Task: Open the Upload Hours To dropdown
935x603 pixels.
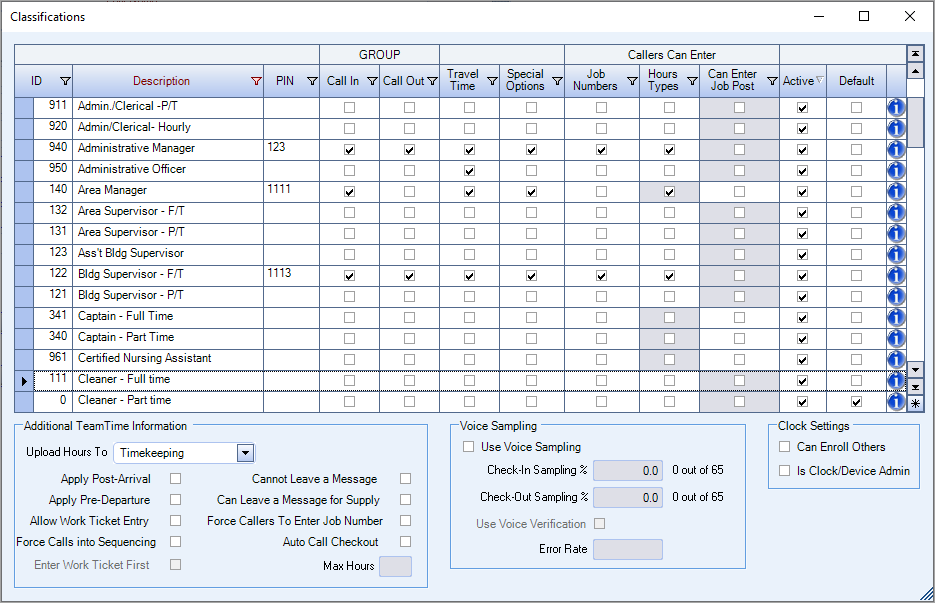Action: point(243,453)
